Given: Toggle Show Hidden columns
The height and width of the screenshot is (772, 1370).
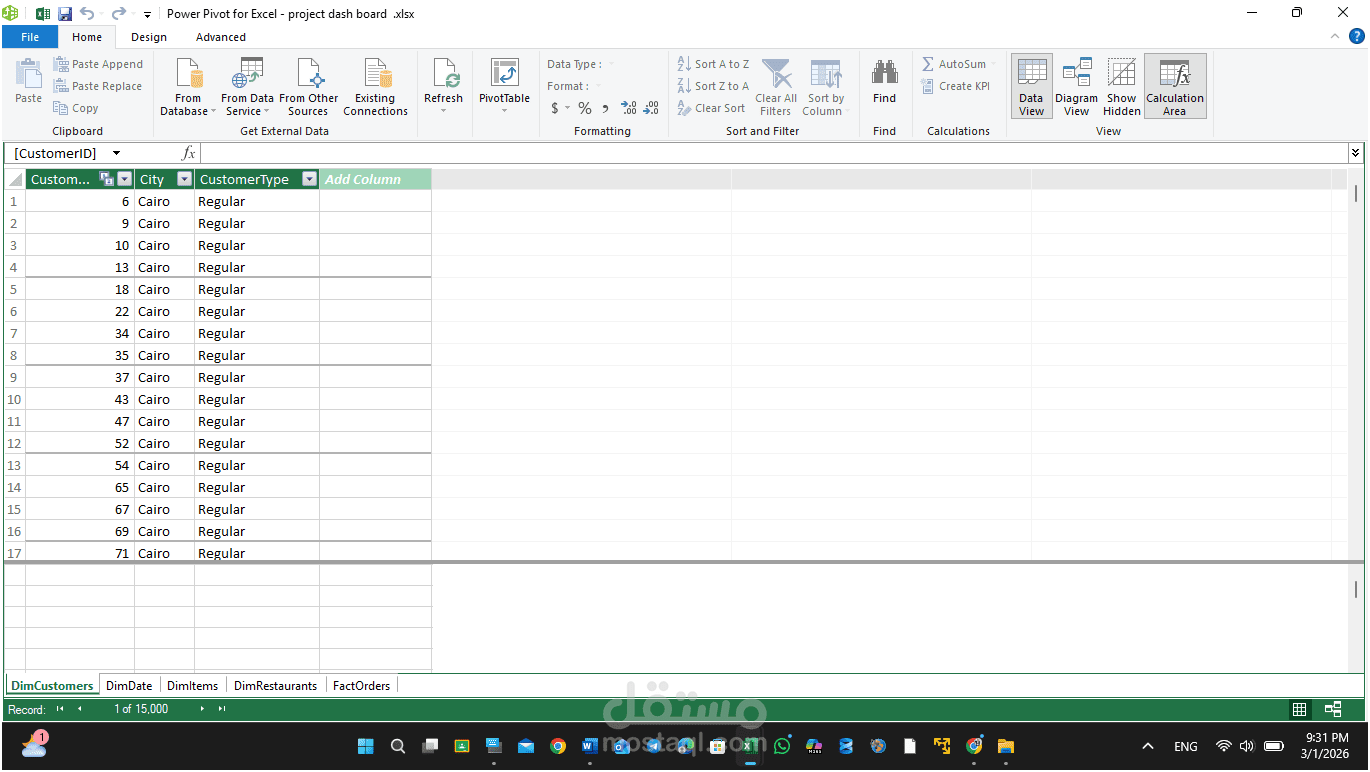Looking at the screenshot, I should tap(1121, 87).
